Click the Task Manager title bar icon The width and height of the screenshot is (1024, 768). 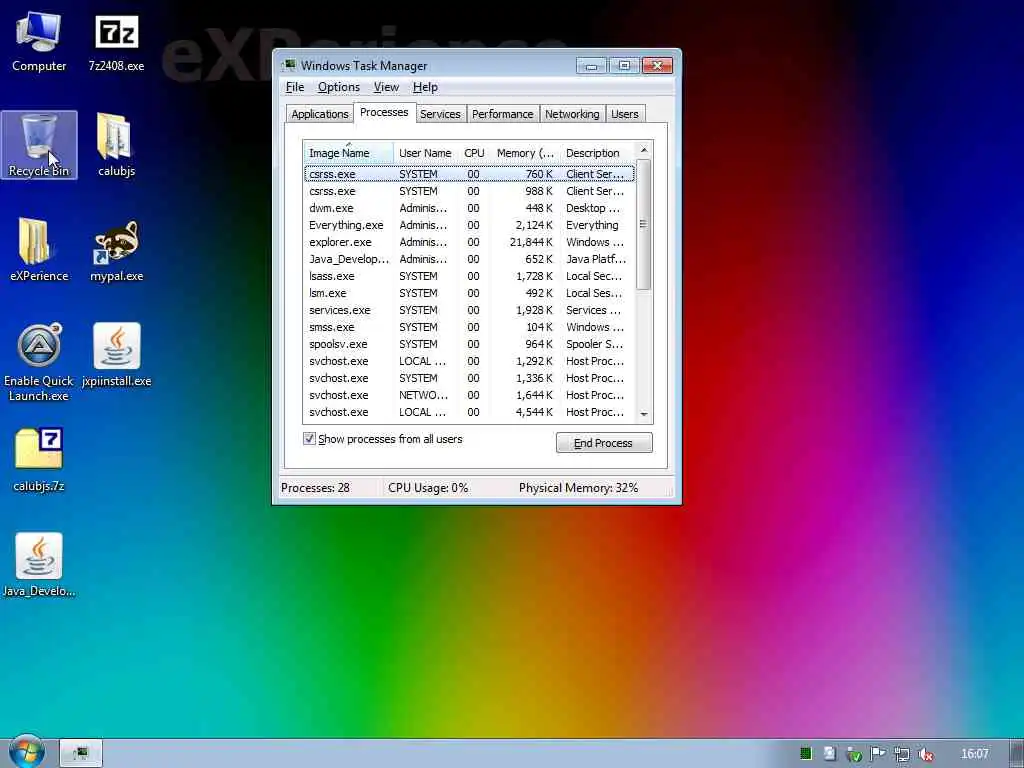point(289,65)
